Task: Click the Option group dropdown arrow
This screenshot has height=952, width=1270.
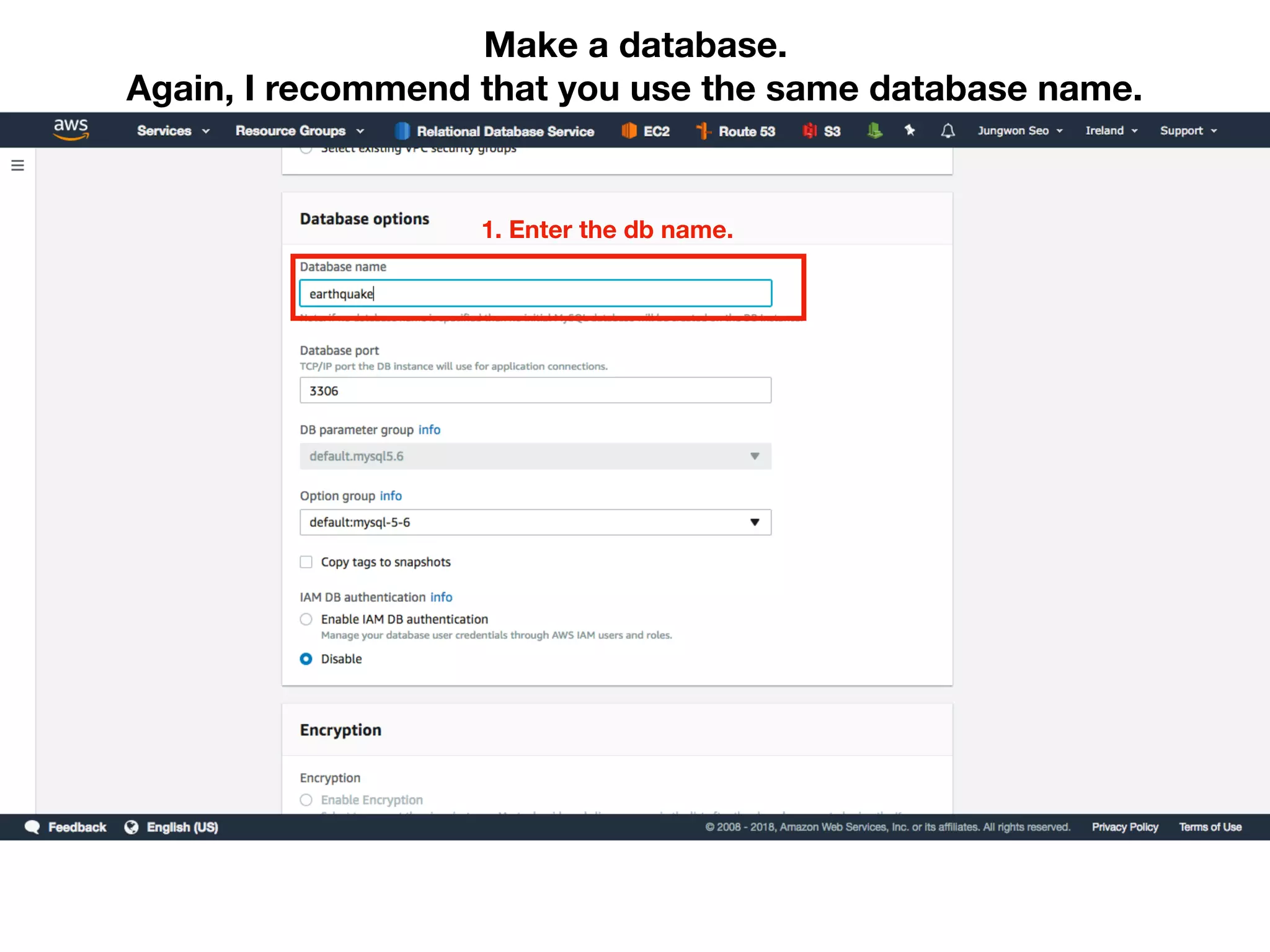Action: 755,522
